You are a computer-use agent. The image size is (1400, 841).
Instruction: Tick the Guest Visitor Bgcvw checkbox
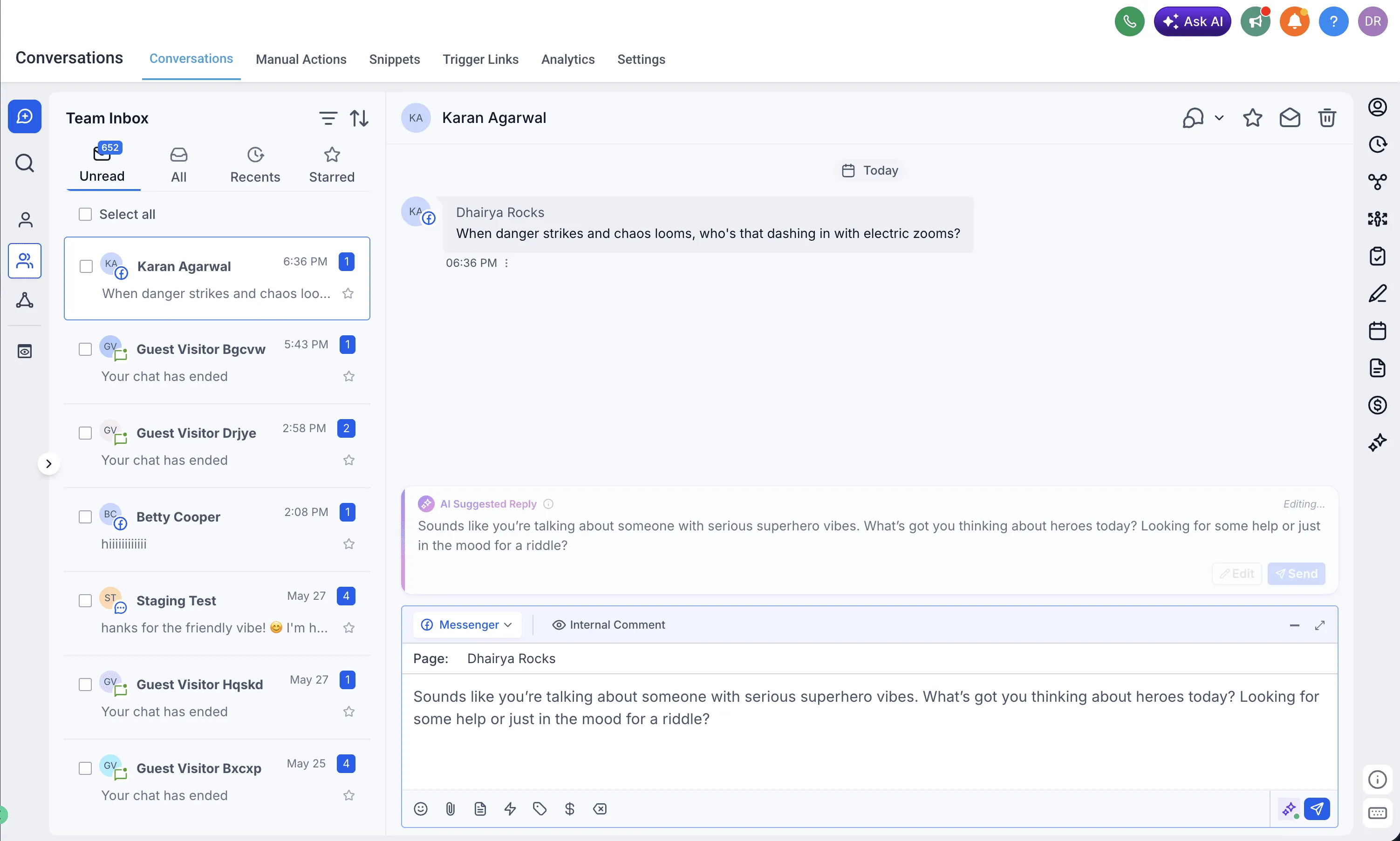[x=85, y=349]
